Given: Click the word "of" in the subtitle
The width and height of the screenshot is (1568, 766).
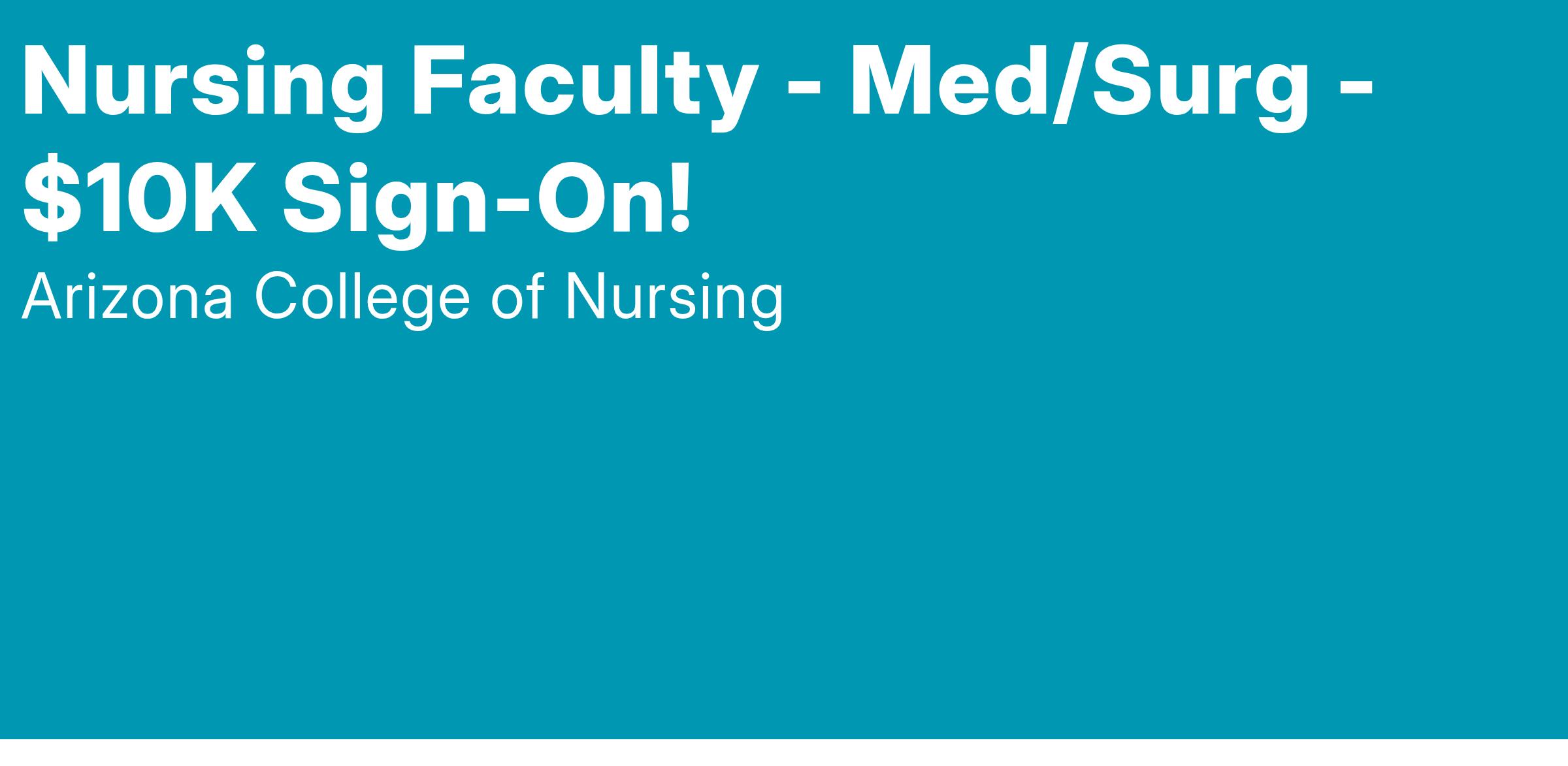Looking at the screenshot, I should pos(517,298).
